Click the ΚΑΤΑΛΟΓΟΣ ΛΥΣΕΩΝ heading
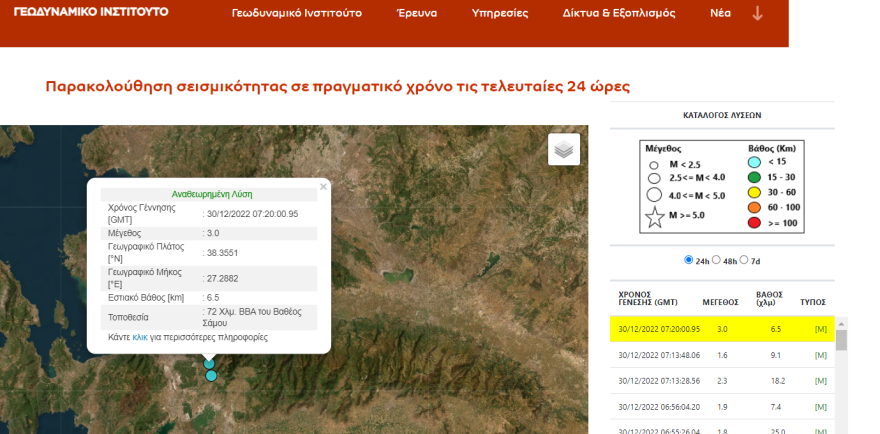The width and height of the screenshot is (880, 434). [722, 115]
